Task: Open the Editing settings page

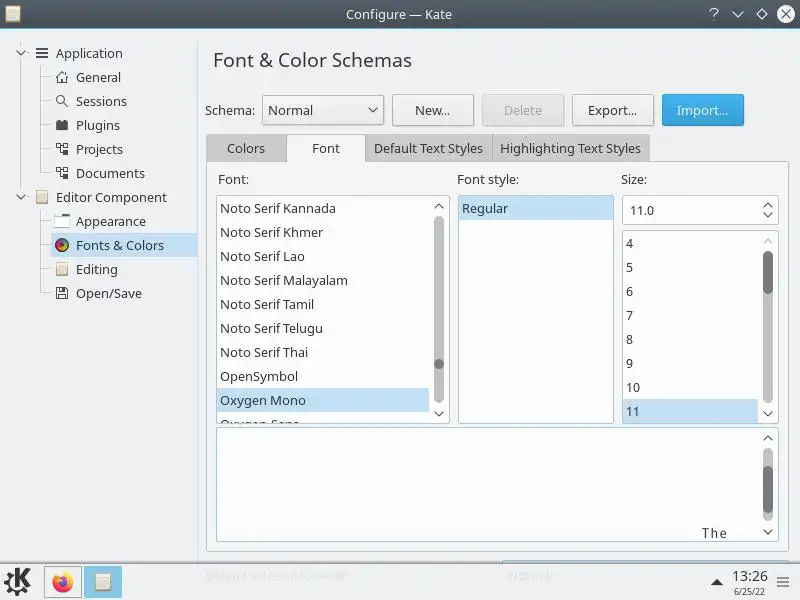Action: point(96,269)
